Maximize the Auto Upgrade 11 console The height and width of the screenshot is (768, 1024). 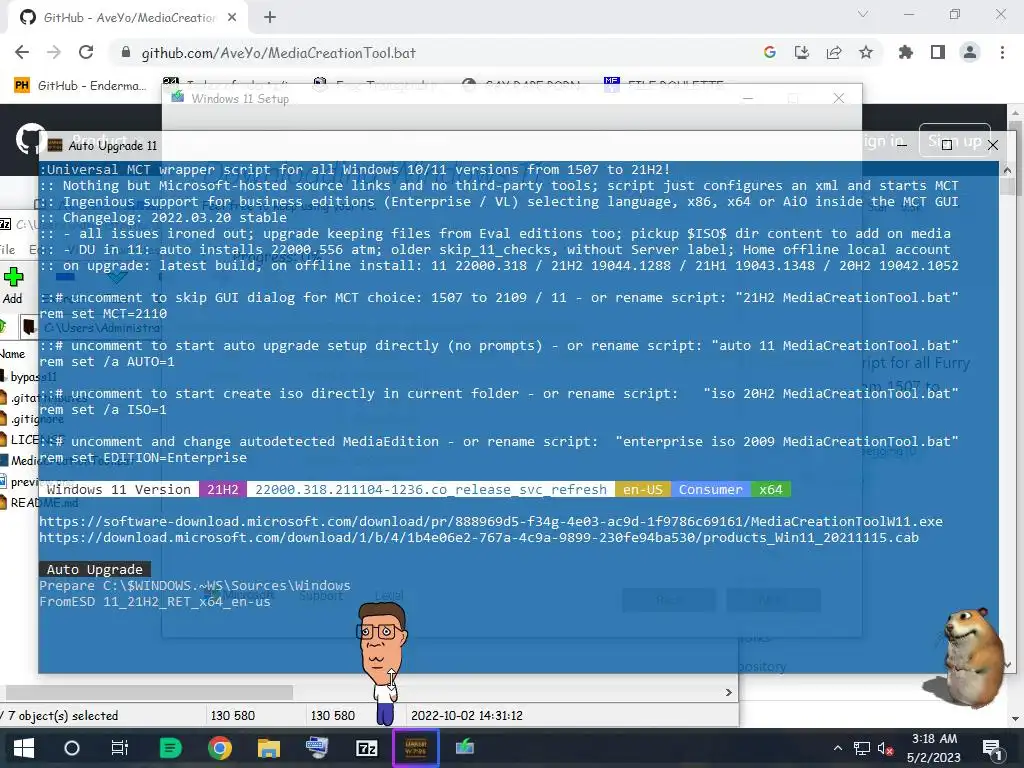947,145
